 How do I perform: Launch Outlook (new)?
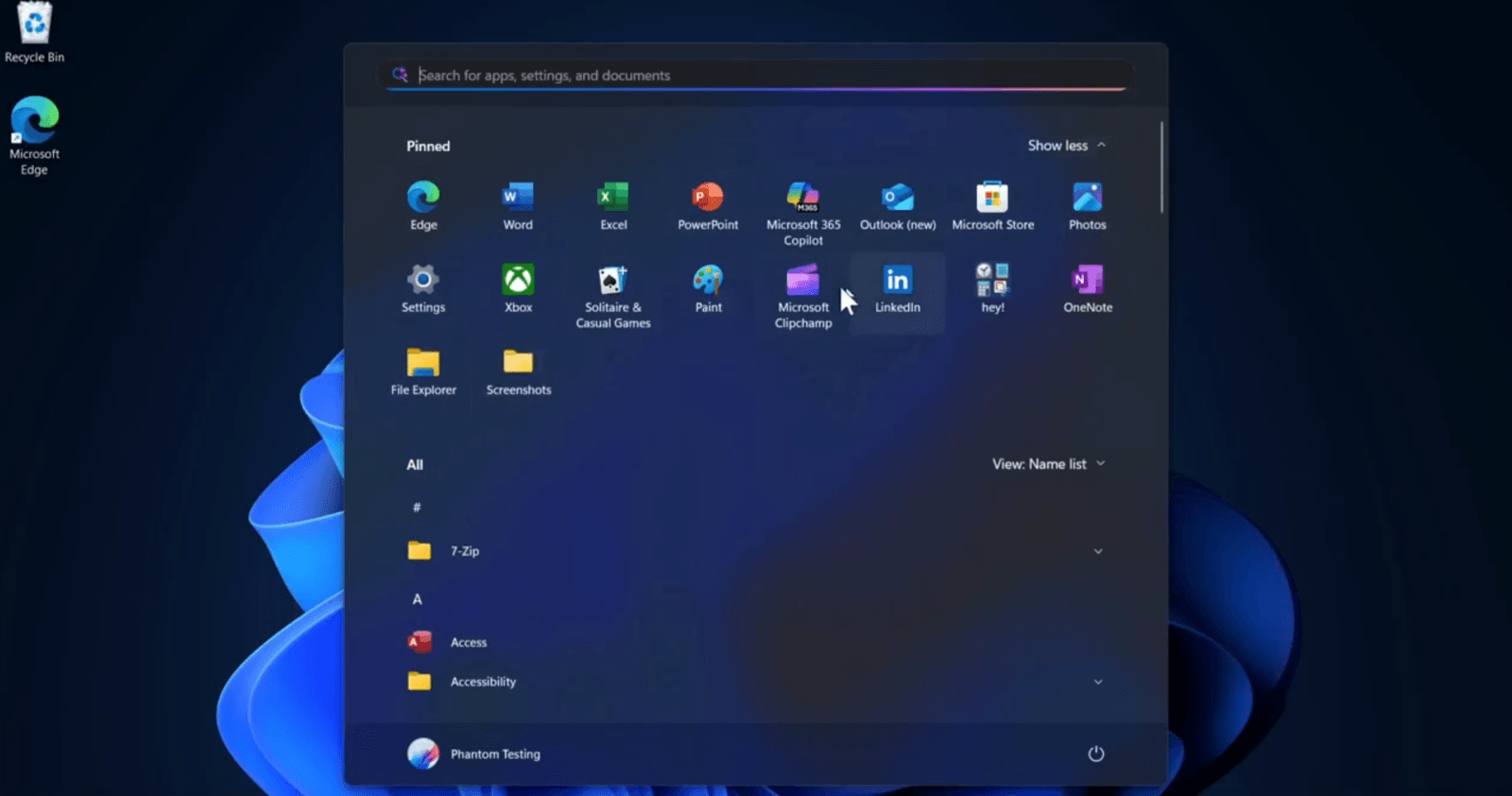click(898, 206)
